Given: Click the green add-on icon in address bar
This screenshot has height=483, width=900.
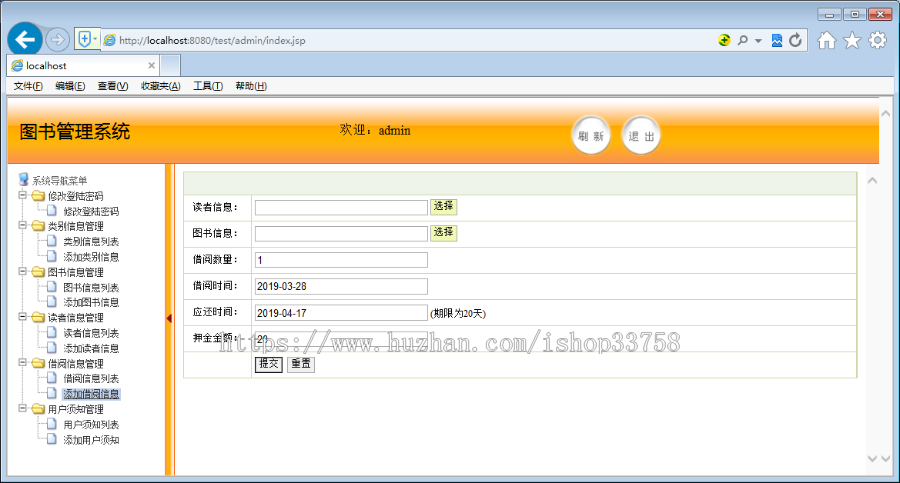Looking at the screenshot, I should pyautogui.click(x=724, y=40).
